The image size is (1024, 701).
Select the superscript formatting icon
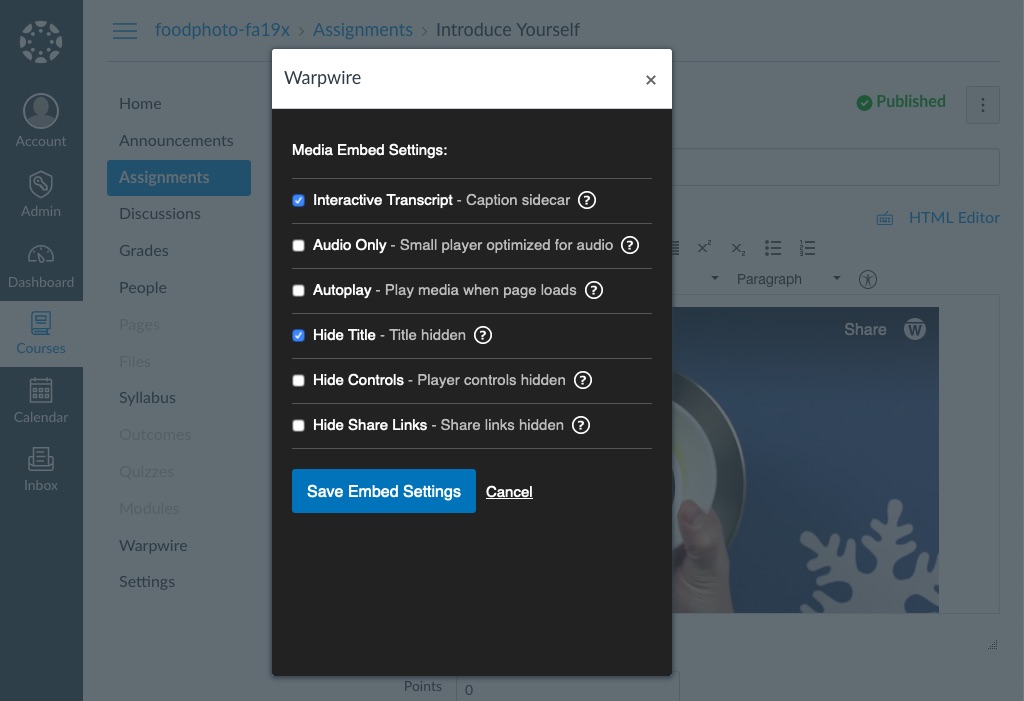click(x=703, y=248)
